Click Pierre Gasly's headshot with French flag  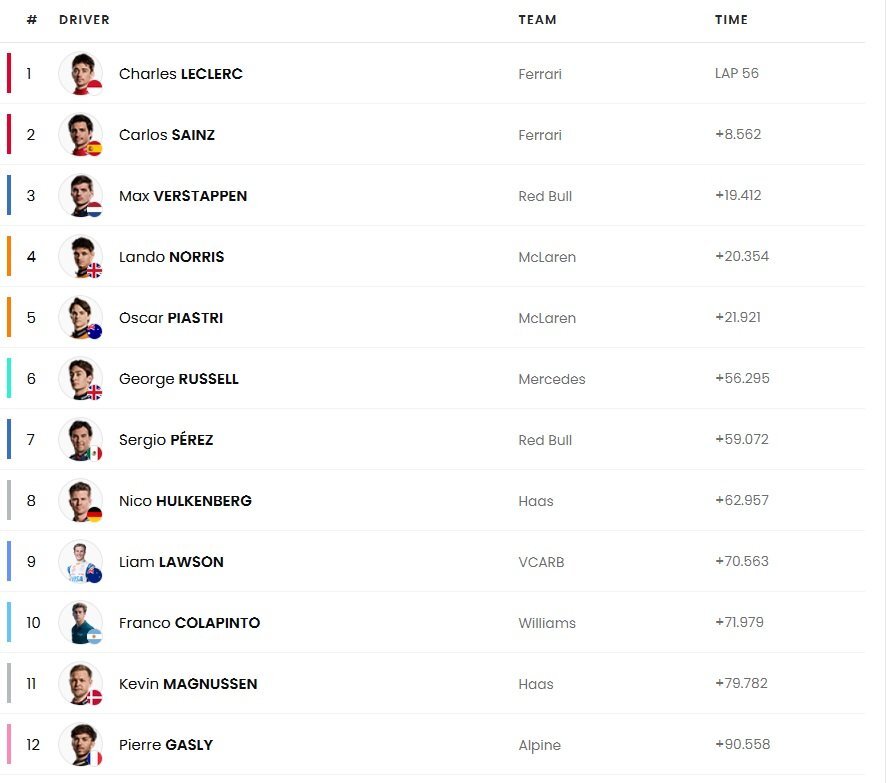coord(81,745)
